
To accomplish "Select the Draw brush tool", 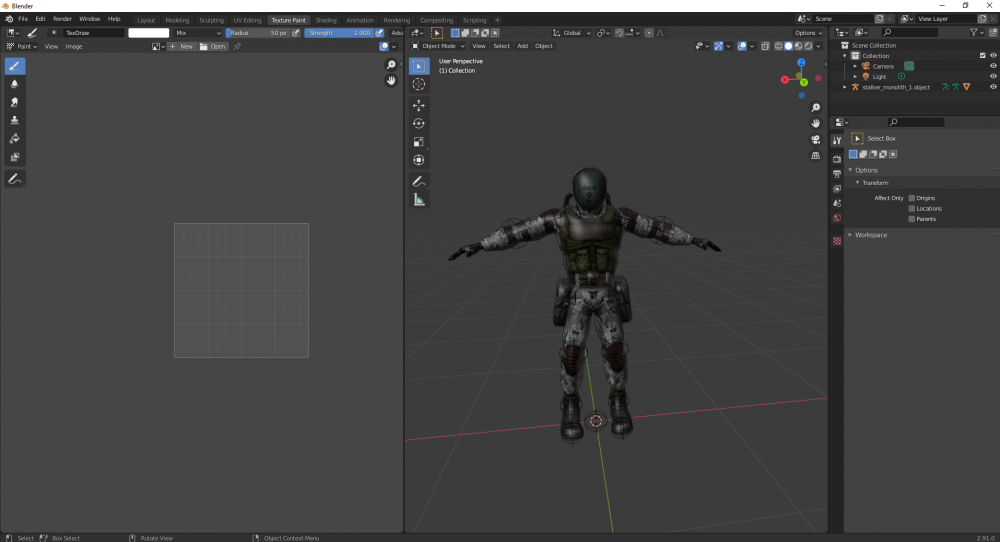I will [15, 66].
